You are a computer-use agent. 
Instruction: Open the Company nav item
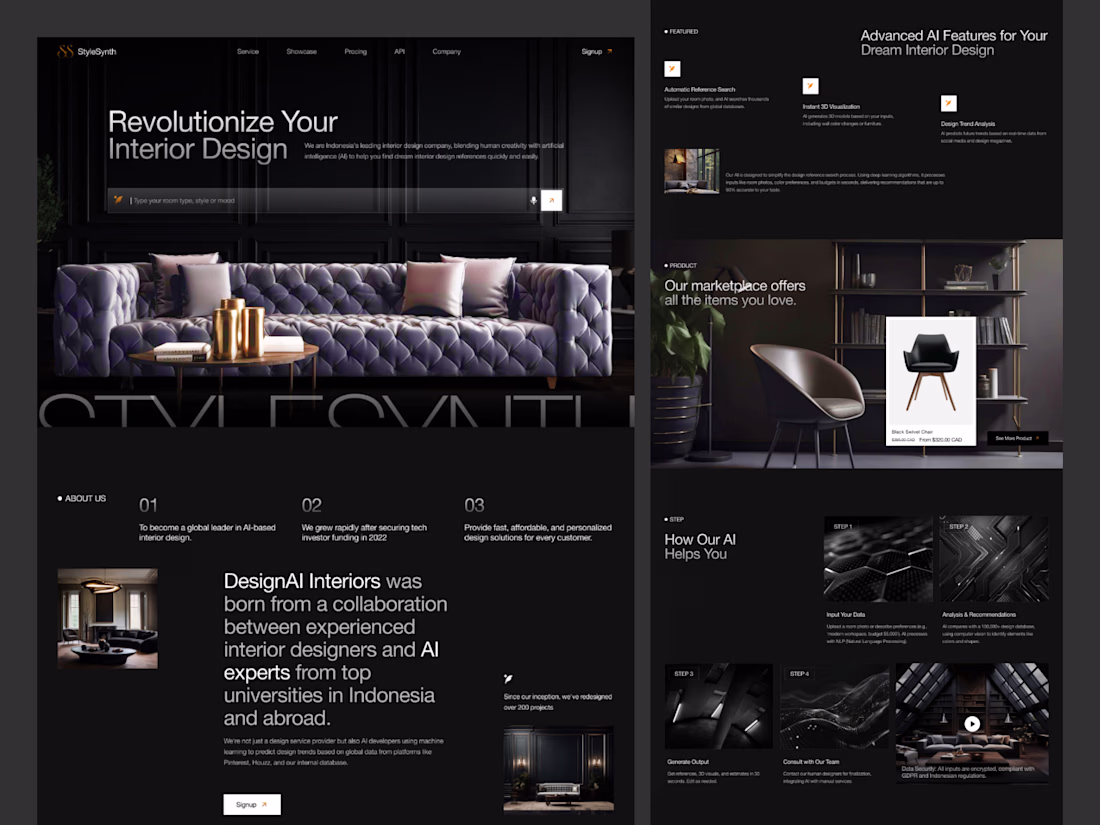446,51
